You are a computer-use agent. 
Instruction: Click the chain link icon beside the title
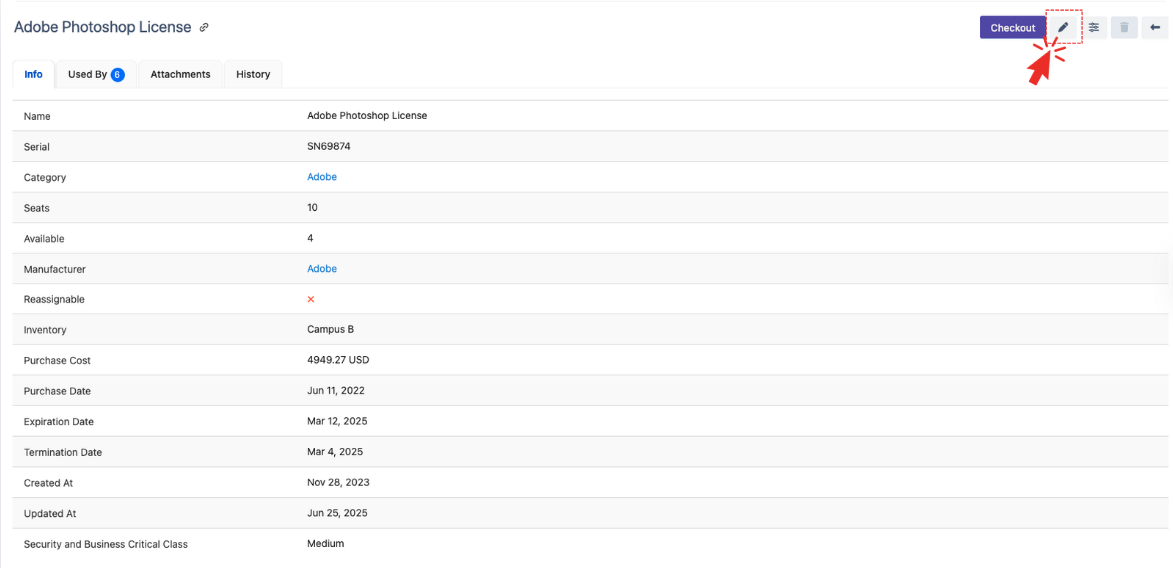[x=204, y=28]
